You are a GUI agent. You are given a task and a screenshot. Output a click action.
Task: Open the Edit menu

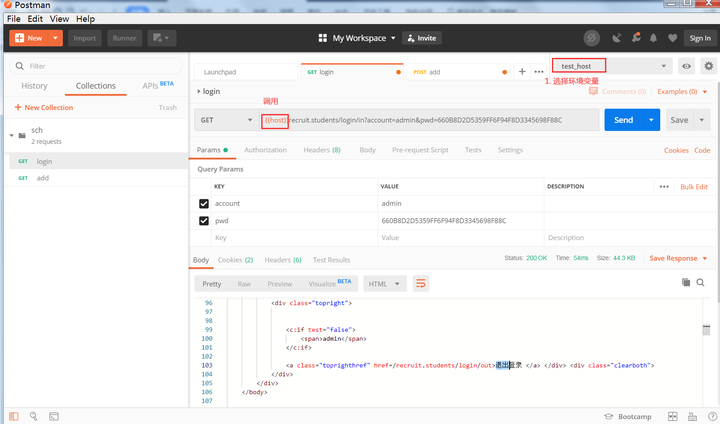[x=35, y=19]
